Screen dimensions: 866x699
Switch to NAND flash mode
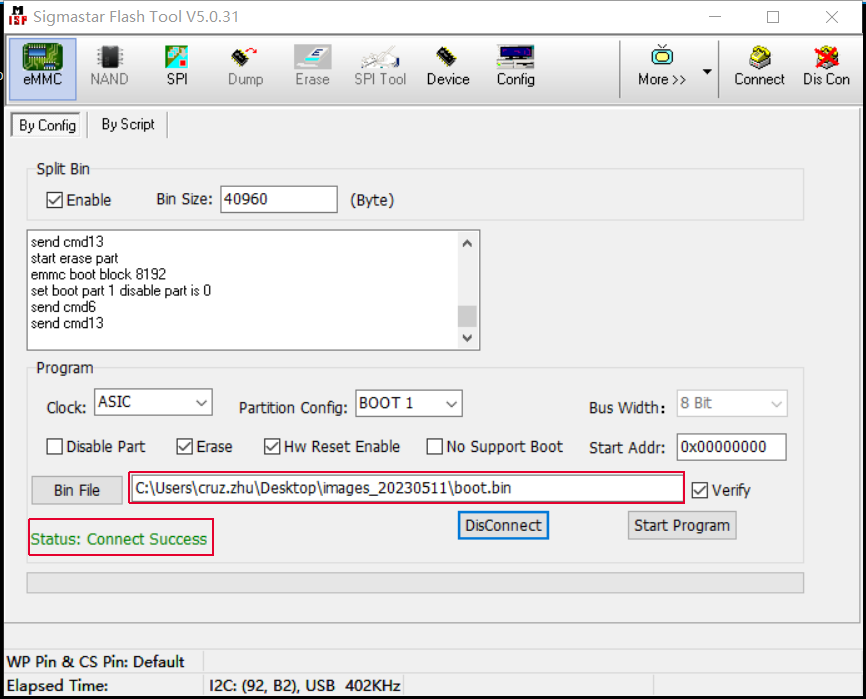coord(109,68)
